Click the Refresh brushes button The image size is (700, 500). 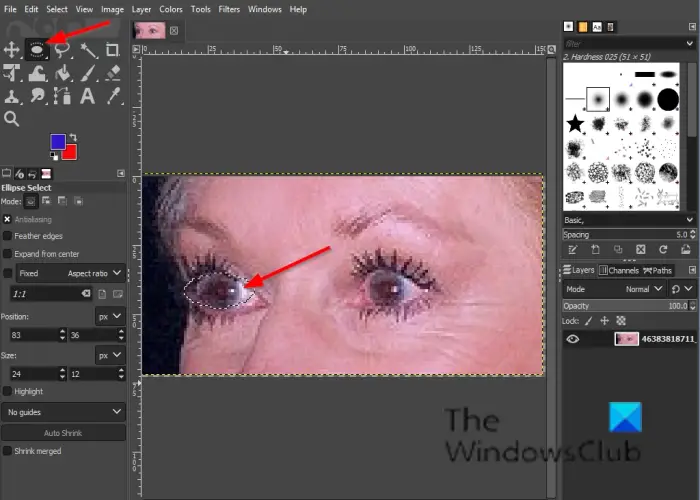click(x=663, y=250)
